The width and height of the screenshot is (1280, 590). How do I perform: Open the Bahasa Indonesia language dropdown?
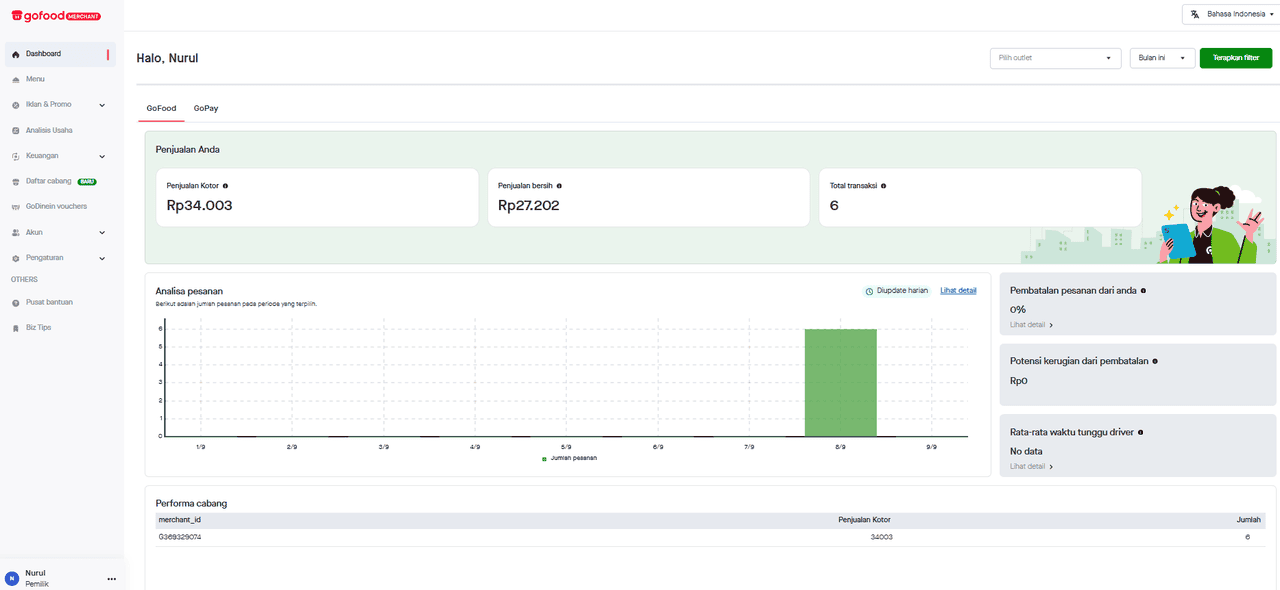1231,14
